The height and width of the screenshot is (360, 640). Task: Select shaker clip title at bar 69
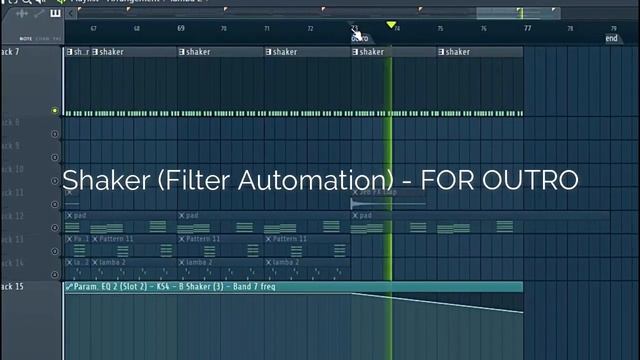198,52
